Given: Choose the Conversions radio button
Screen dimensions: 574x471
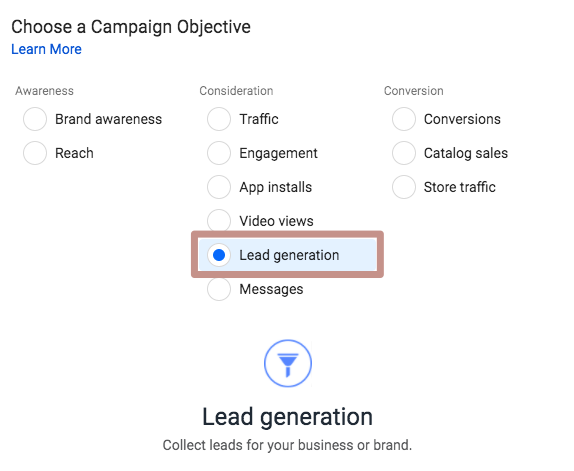Looking at the screenshot, I should coord(404,119).
